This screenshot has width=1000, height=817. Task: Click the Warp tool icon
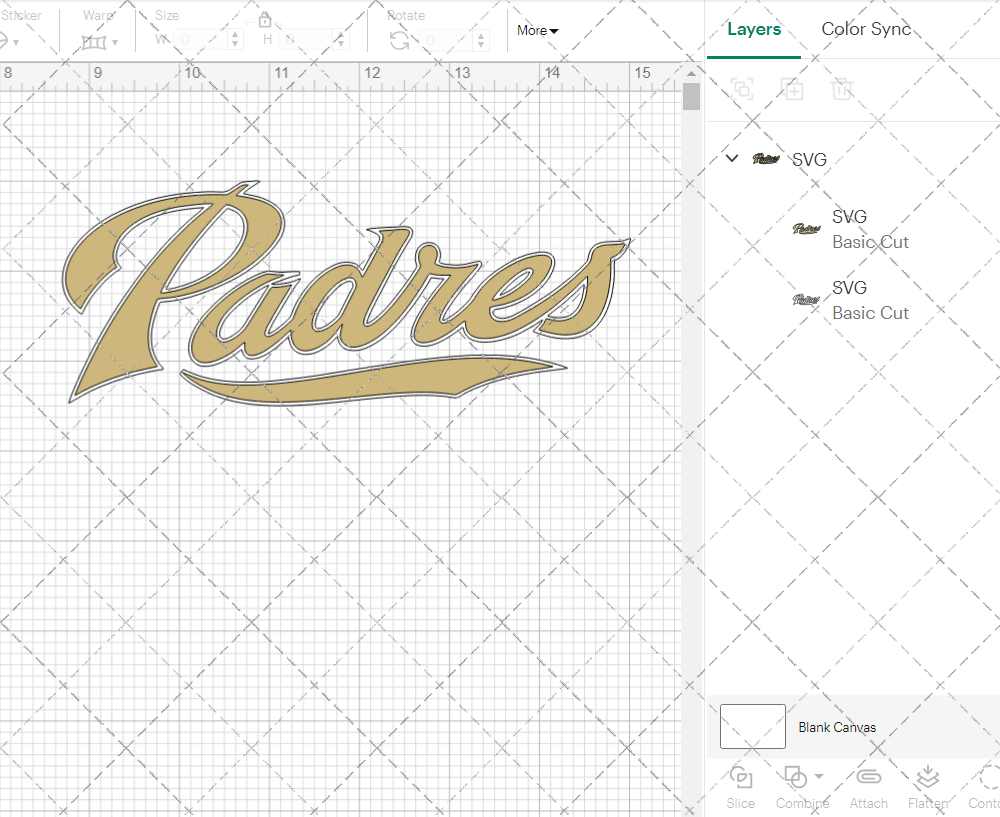coord(94,42)
